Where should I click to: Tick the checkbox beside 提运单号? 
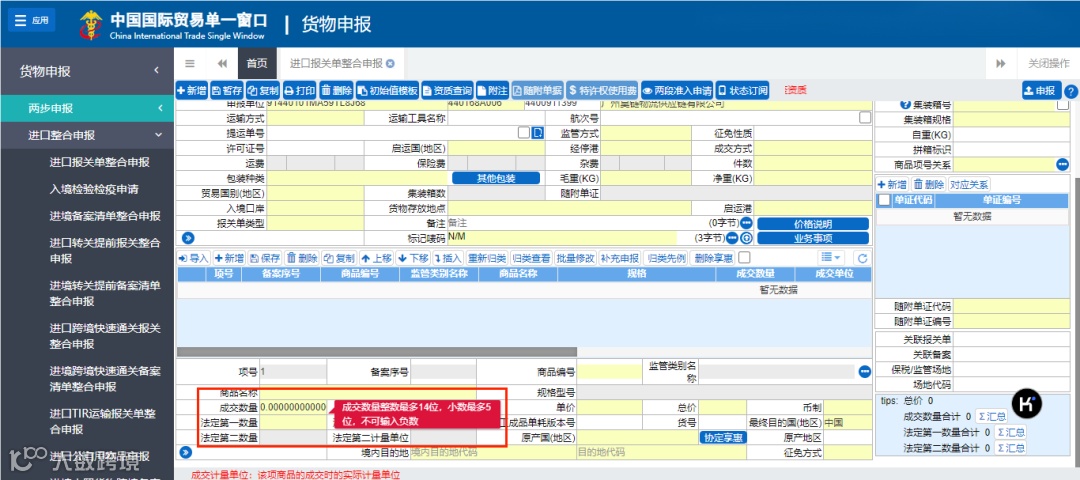523,133
